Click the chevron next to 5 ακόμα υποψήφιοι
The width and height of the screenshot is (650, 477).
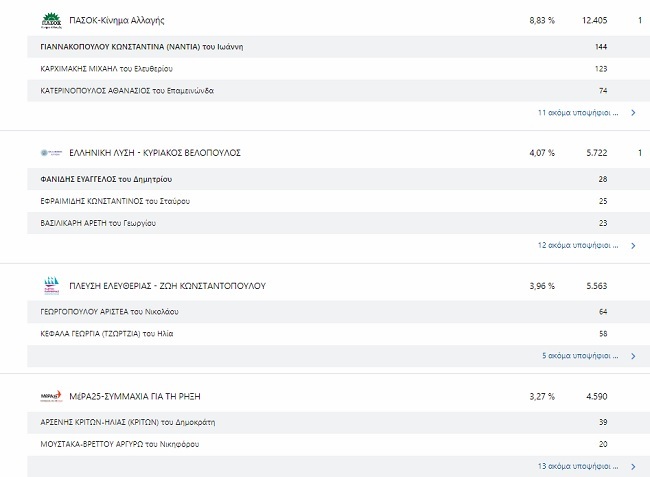point(633,355)
